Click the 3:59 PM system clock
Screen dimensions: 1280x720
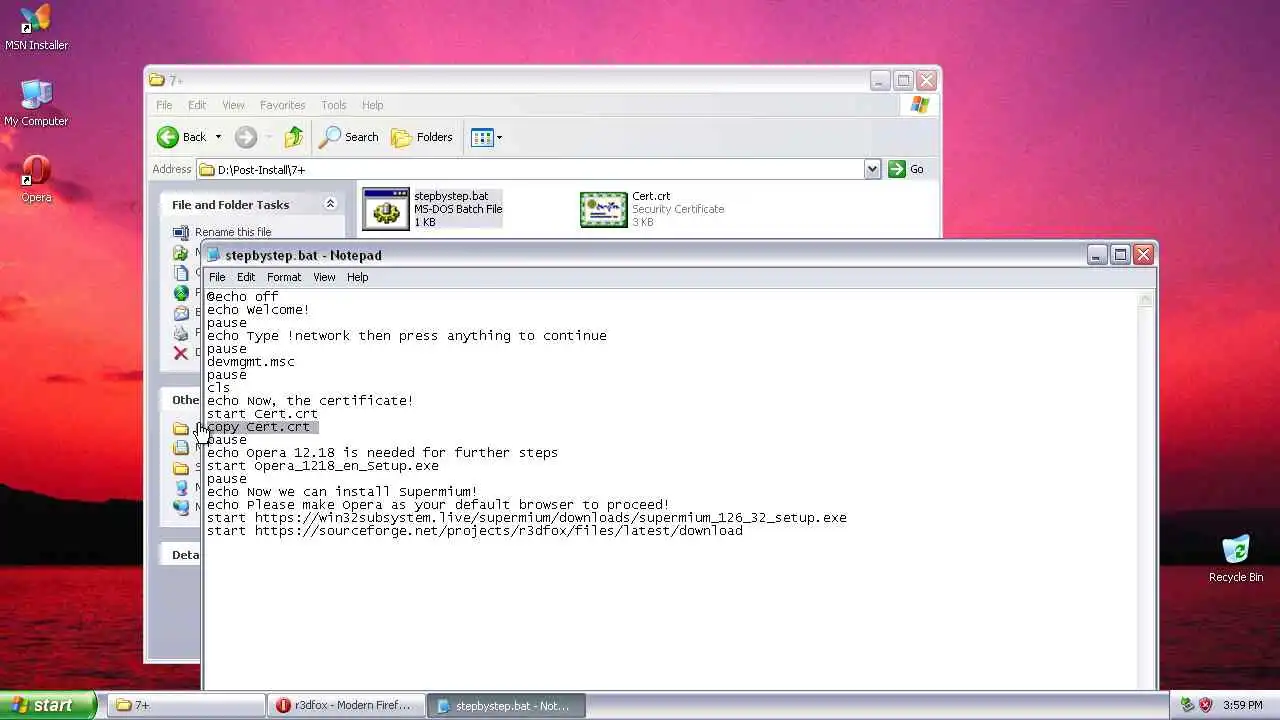[x=1243, y=705]
